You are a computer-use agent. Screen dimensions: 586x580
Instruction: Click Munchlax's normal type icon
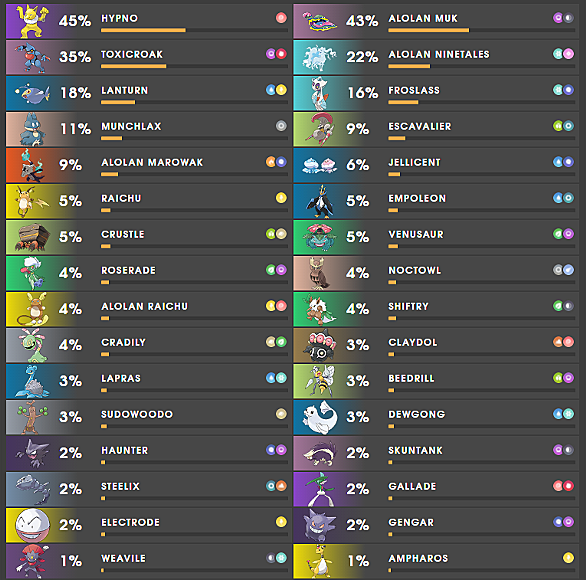click(281, 126)
